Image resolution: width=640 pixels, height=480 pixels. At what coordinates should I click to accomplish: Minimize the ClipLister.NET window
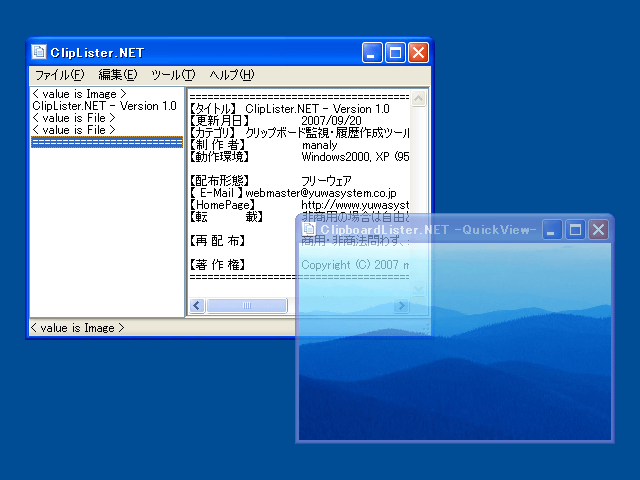point(372,53)
